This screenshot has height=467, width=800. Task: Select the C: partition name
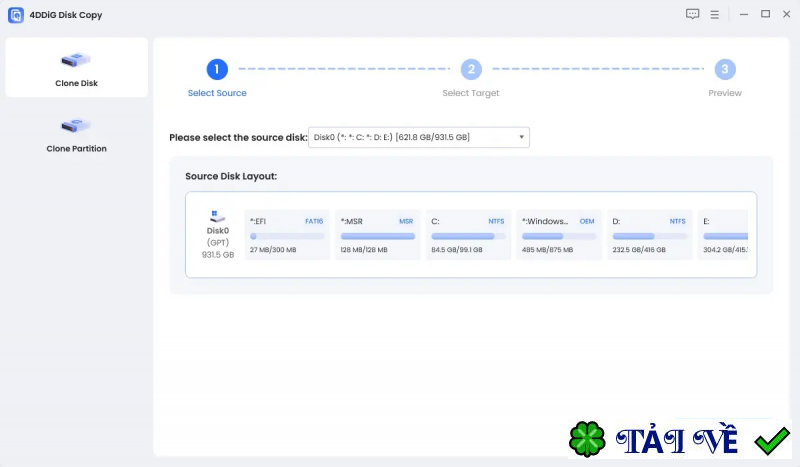435,221
